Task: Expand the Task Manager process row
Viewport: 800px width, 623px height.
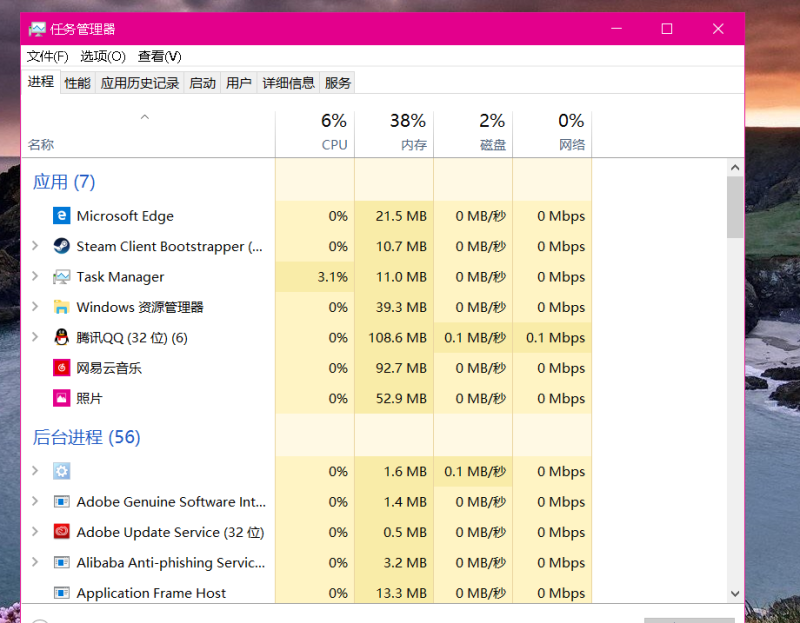Action: pos(35,276)
